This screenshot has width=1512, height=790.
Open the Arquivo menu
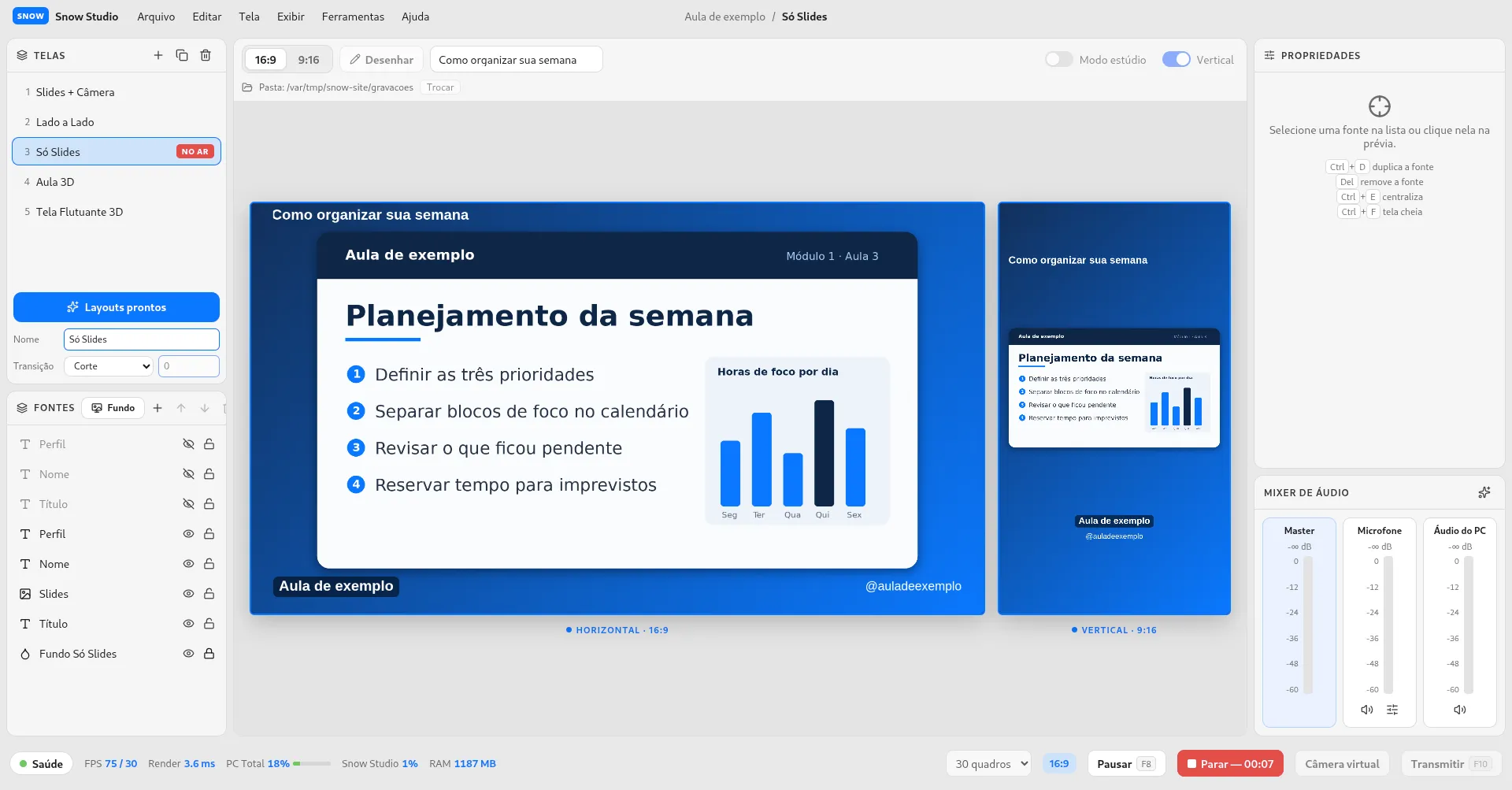156,17
